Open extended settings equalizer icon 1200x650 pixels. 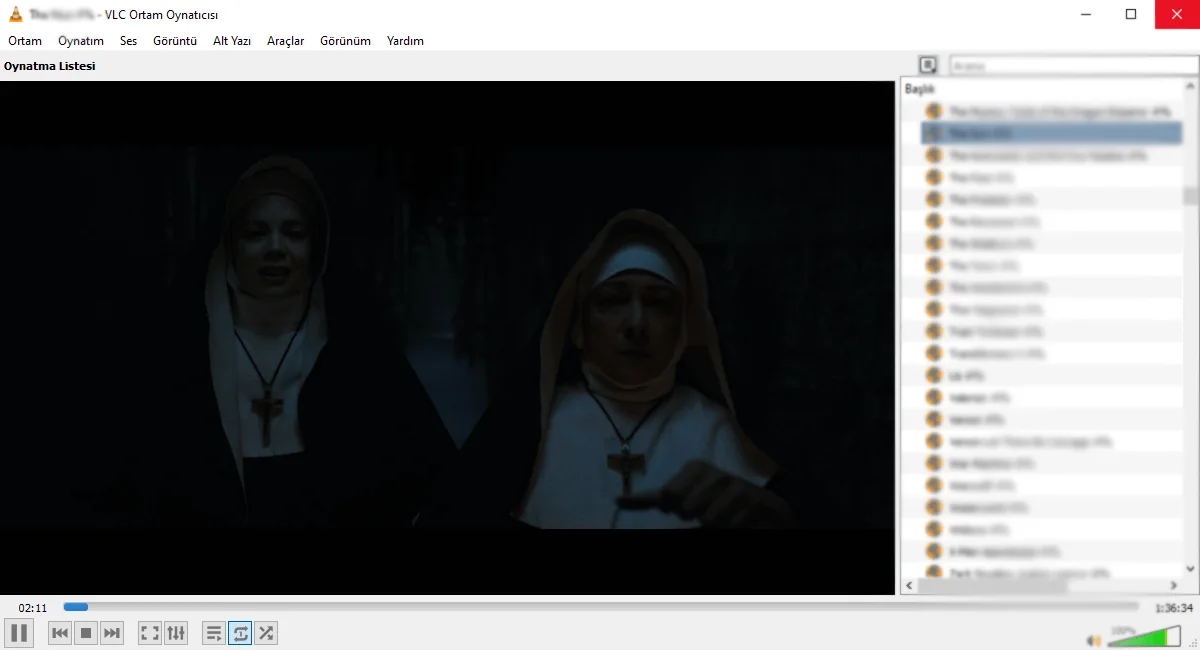(x=176, y=632)
